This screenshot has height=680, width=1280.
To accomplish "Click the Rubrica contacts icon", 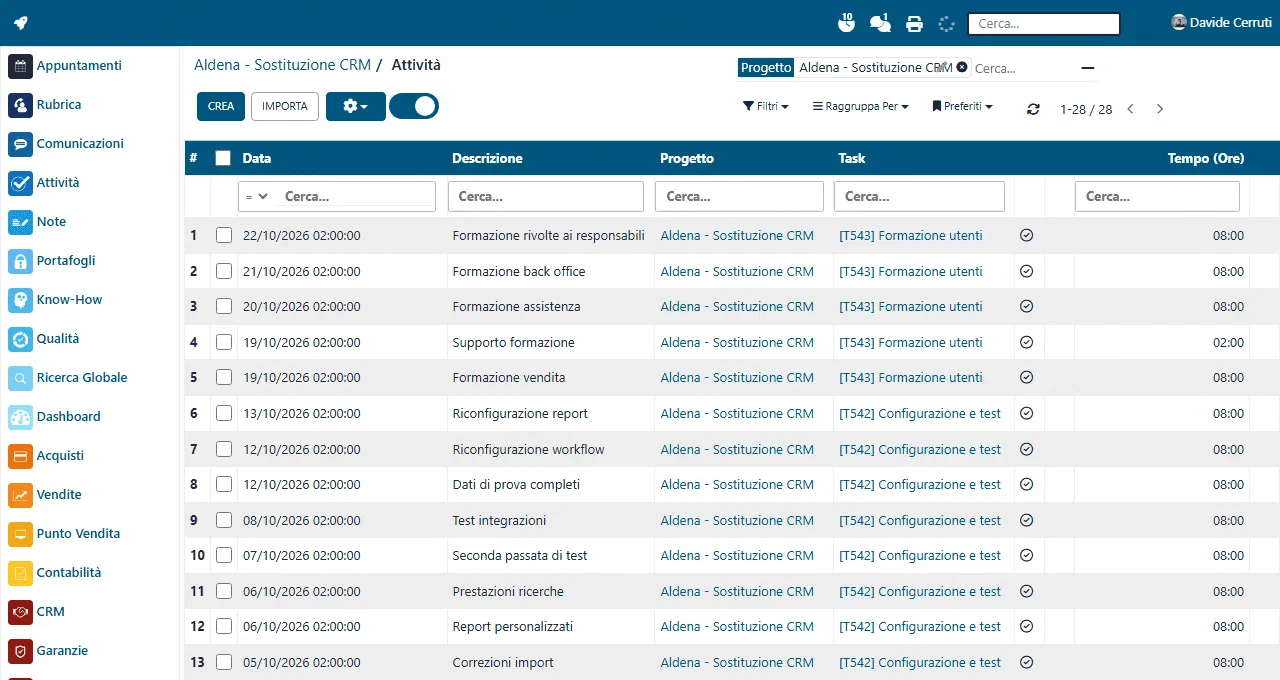I will click(21, 105).
